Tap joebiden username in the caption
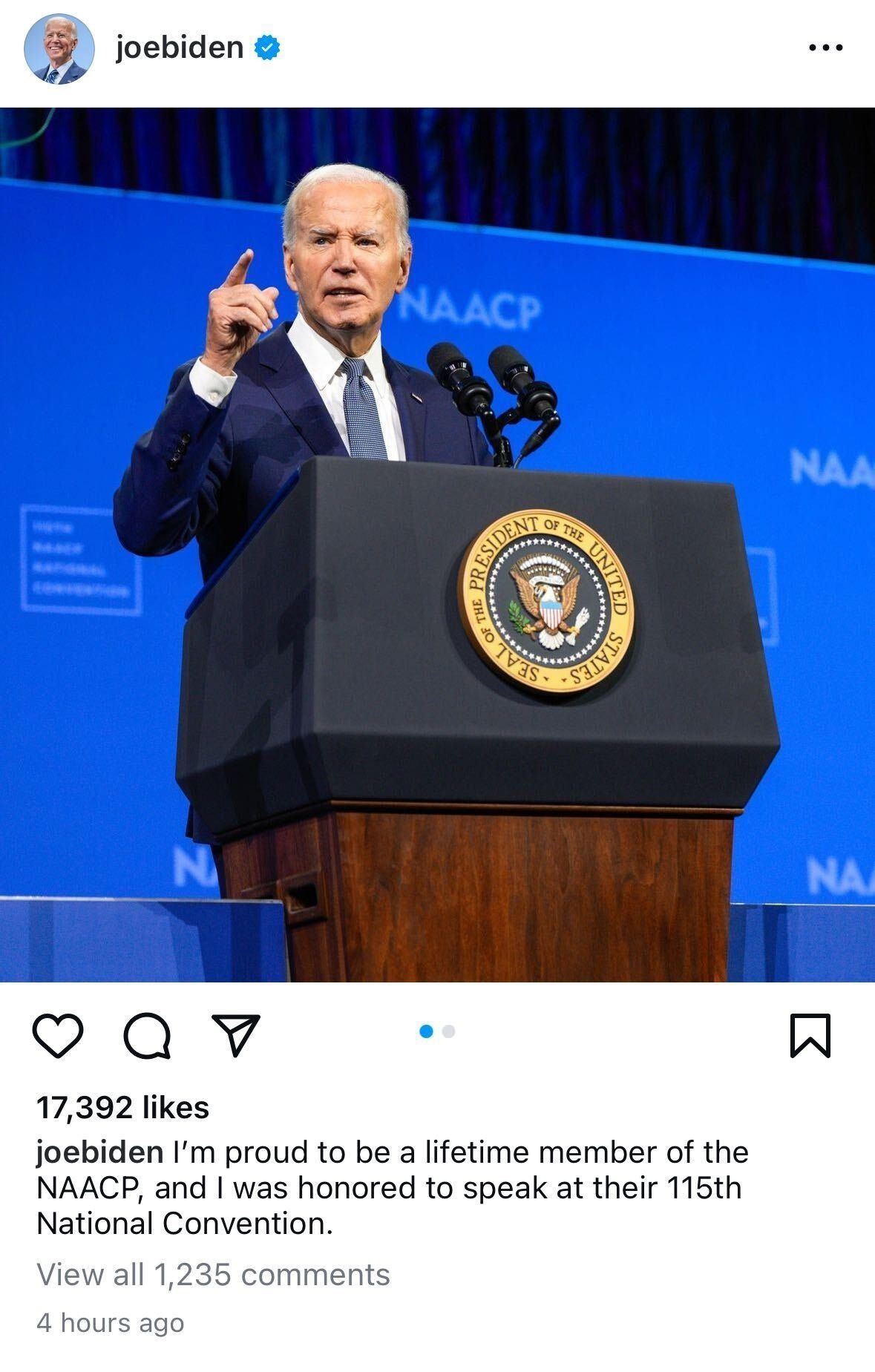This screenshot has width=875, height=1372. 100,1152
